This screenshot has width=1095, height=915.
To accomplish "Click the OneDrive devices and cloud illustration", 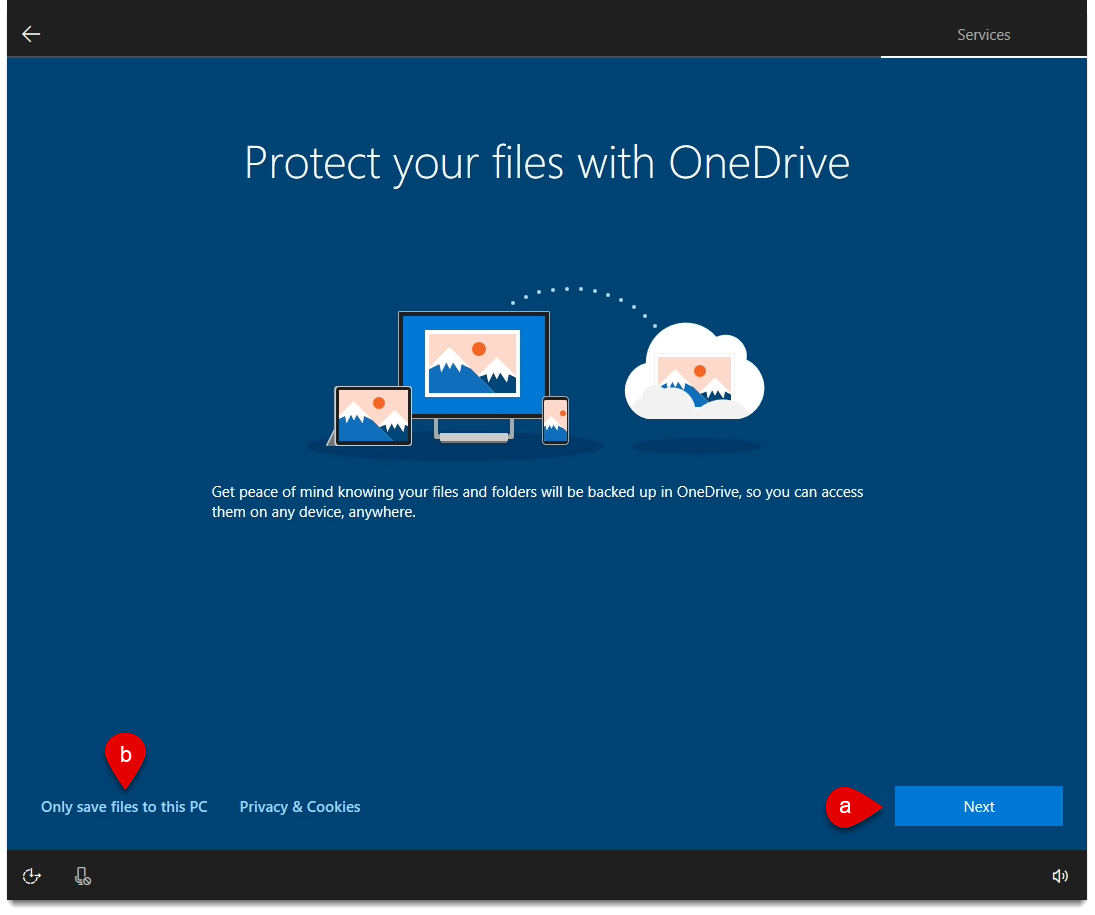I will click(536, 372).
